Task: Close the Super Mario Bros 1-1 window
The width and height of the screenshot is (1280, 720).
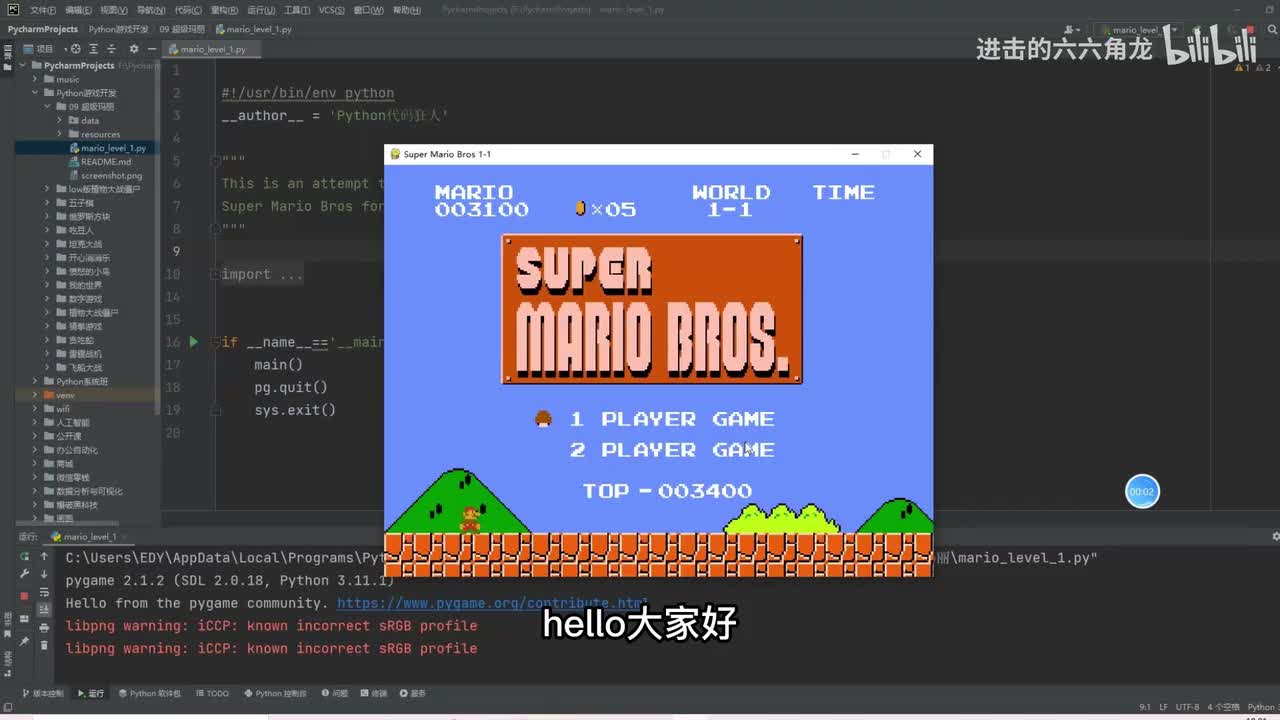Action: (x=917, y=154)
